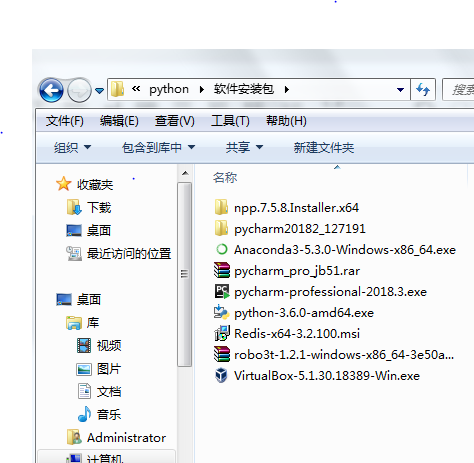This screenshot has height=463, width=474.
Task: Open the 查看(V) menu
Action: tap(174, 121)
